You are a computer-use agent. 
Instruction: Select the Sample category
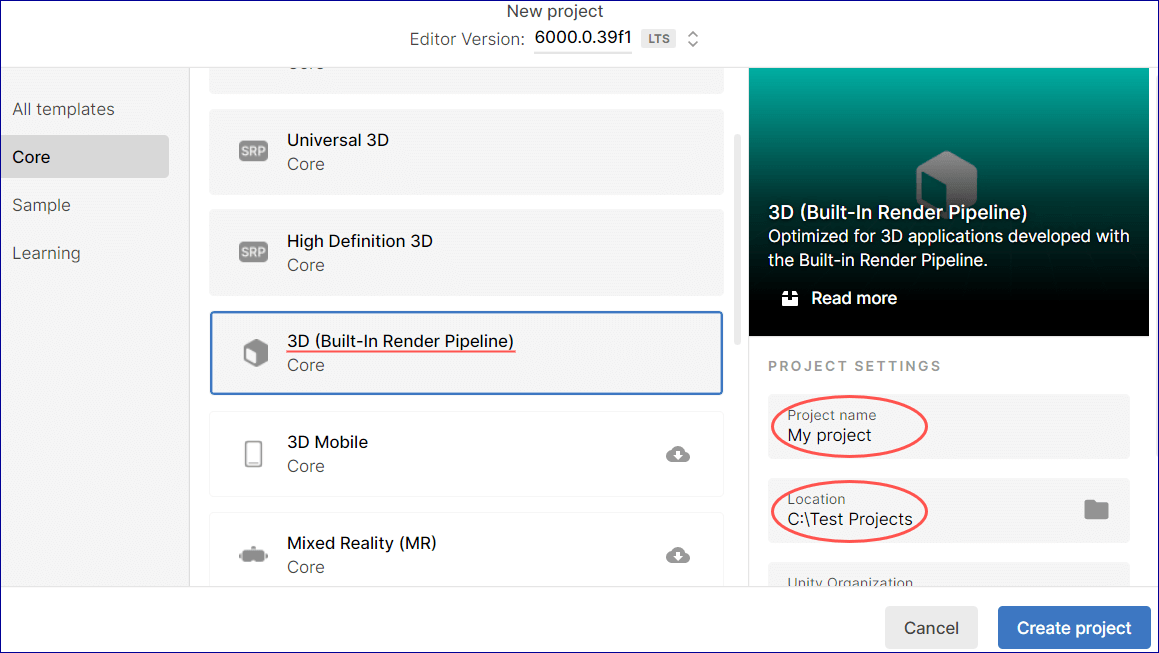point(42,205)
